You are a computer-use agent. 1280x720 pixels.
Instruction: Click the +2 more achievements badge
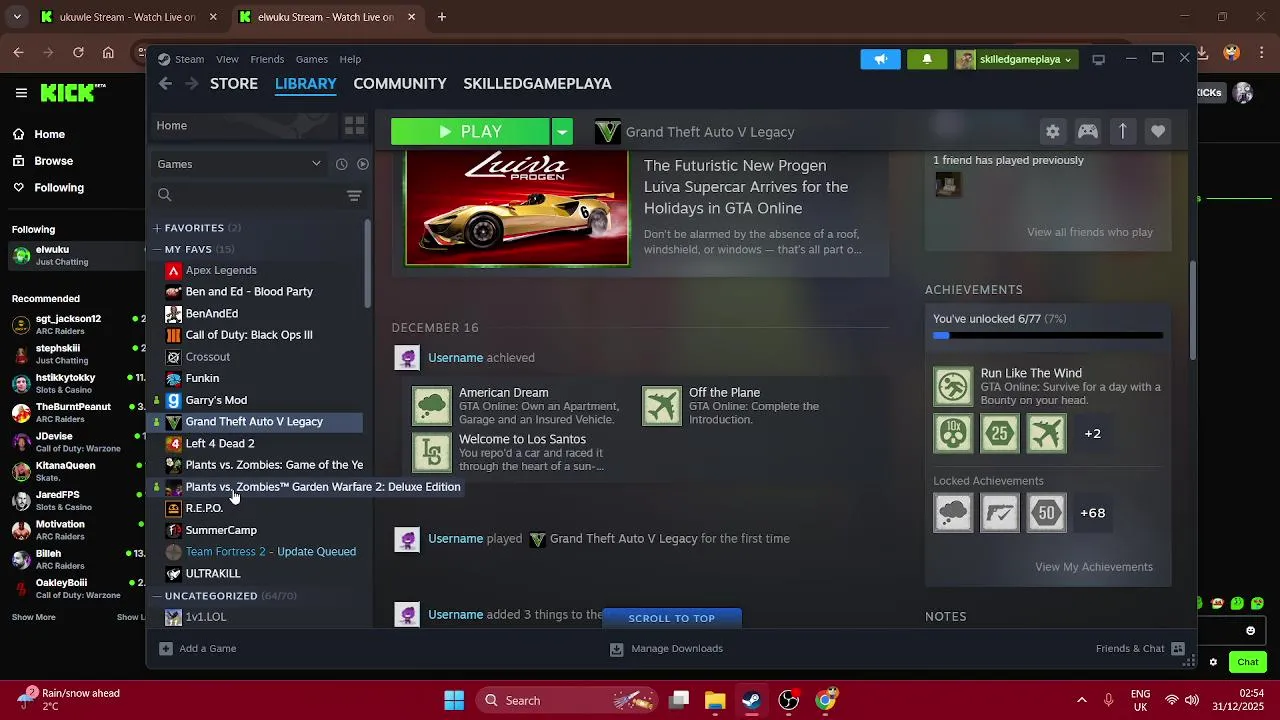[x=1093, y=434]
